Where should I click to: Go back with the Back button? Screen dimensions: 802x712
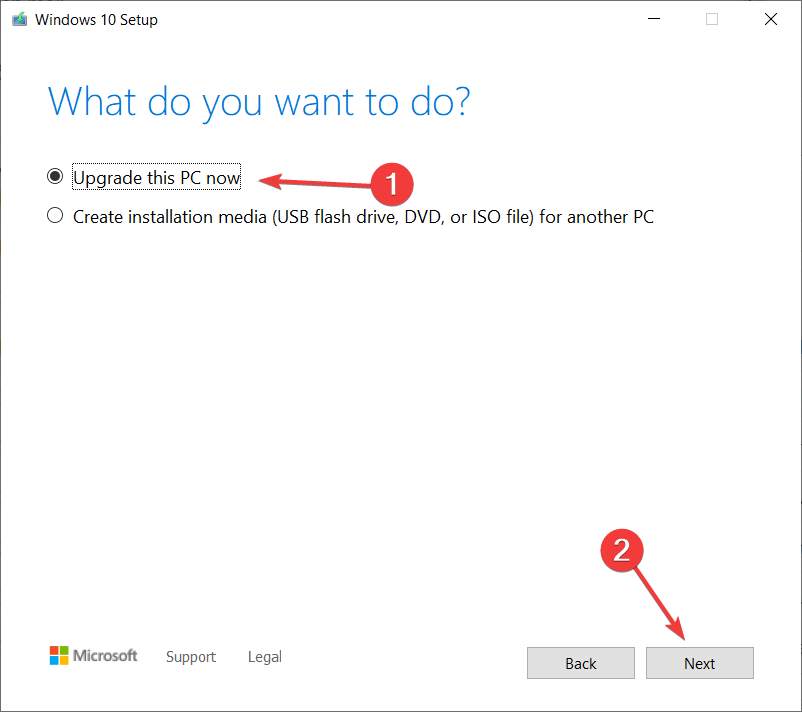tap(581, 663)
